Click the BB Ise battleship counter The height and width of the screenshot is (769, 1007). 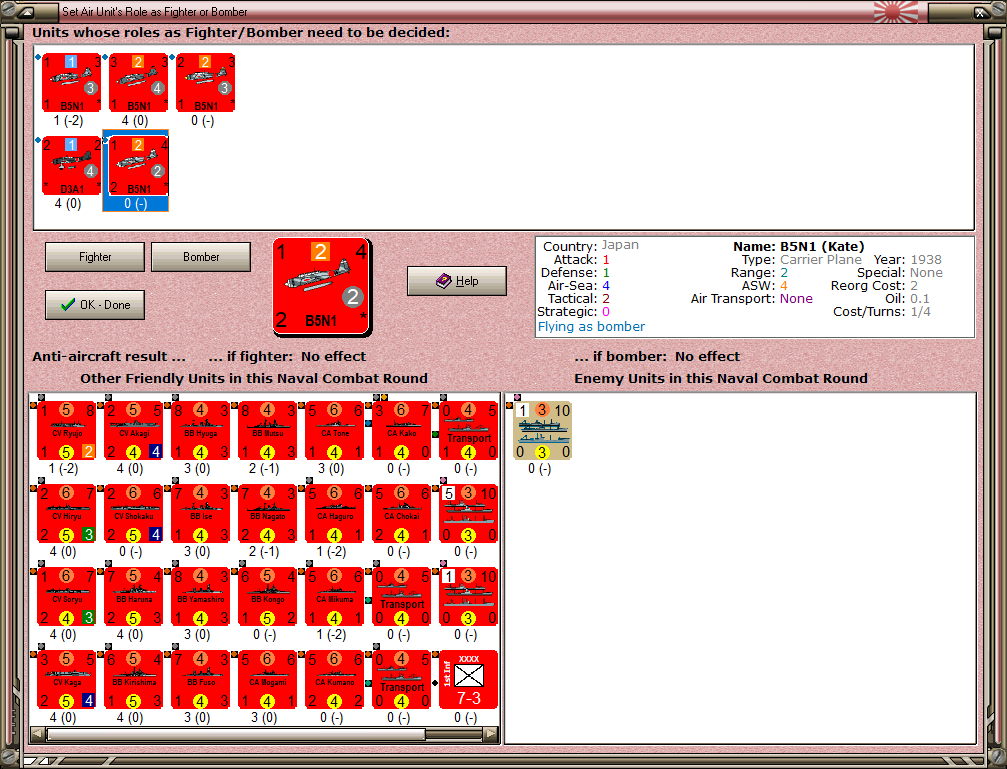201,513
